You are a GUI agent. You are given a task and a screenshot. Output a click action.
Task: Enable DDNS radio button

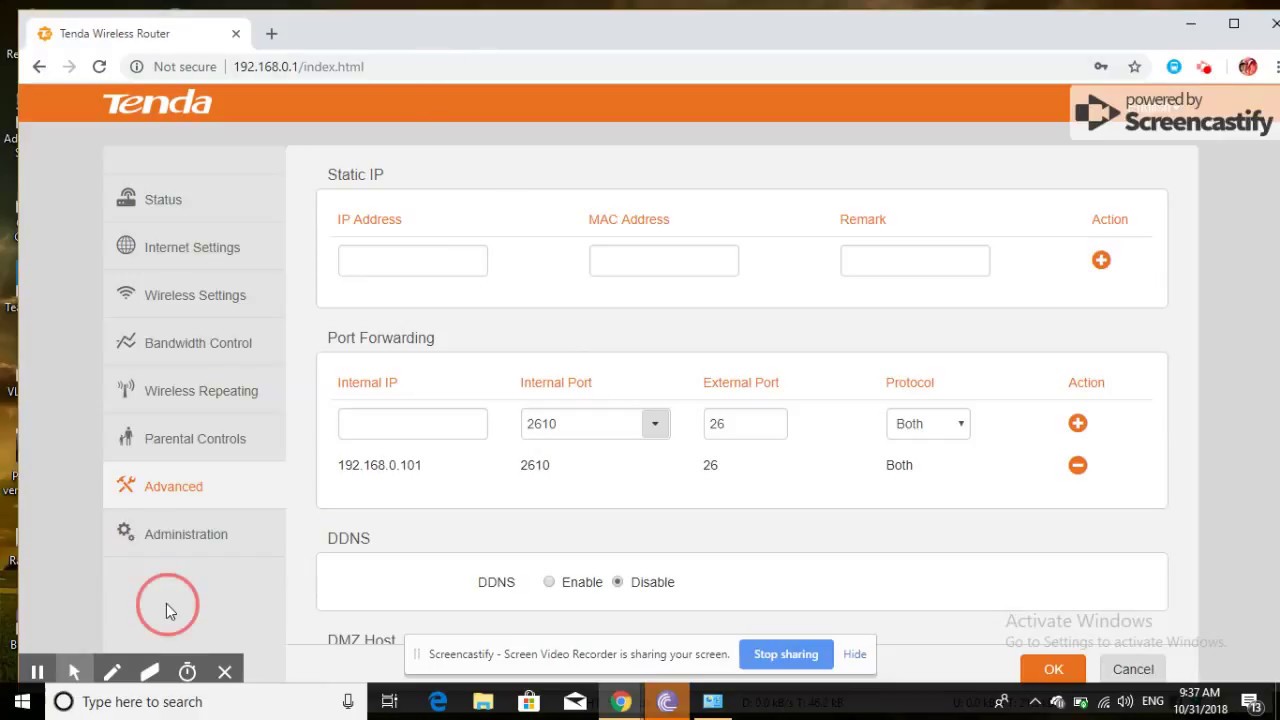coord(549,582)
